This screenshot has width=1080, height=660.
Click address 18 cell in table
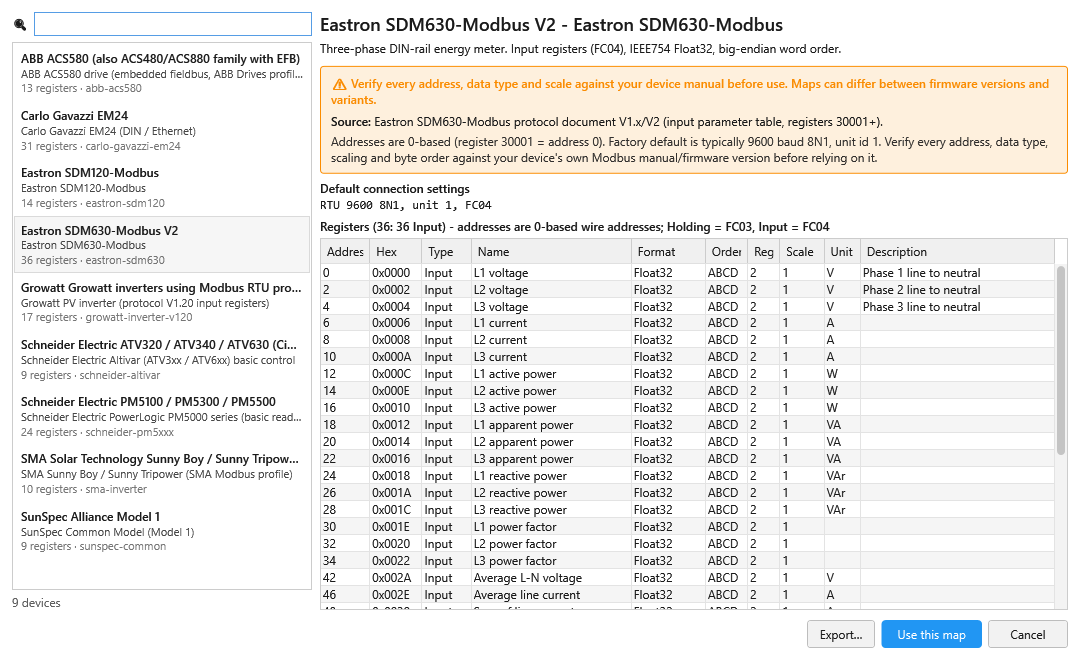(345, 425)
